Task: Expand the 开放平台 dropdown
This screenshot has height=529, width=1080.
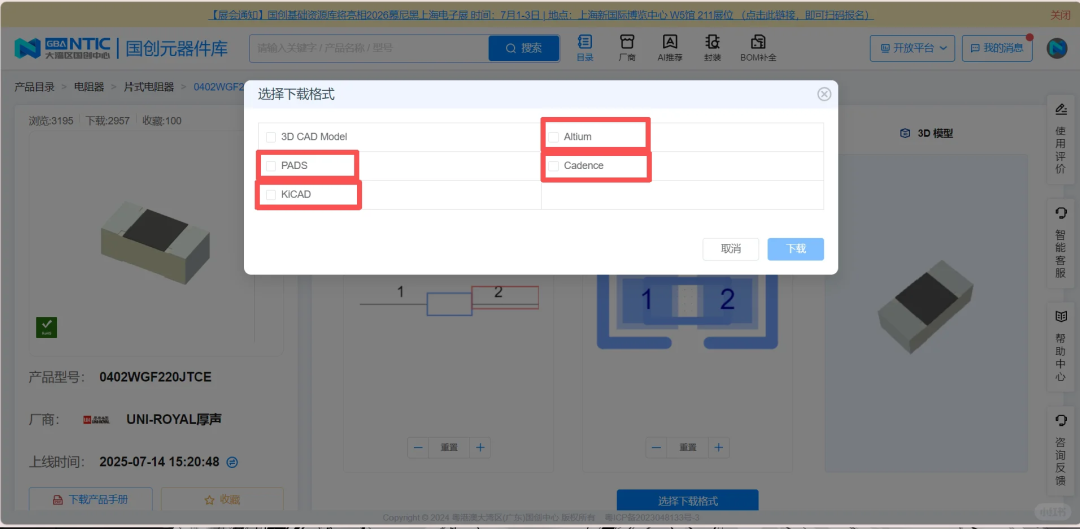Action: click(912, 48)
